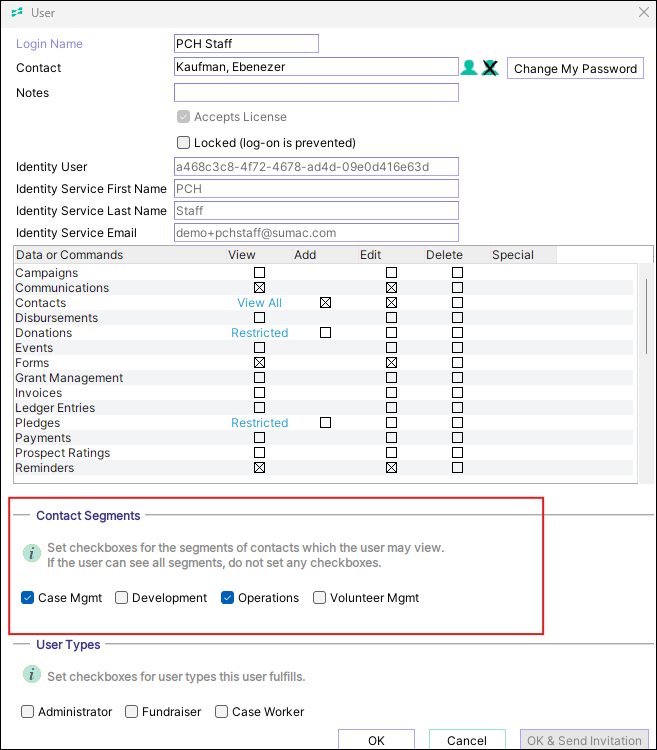Image resolution: width=657 pixels, height=750 pixels.
Task: Check the Development segment checkbox
Action: click(121, 597)
